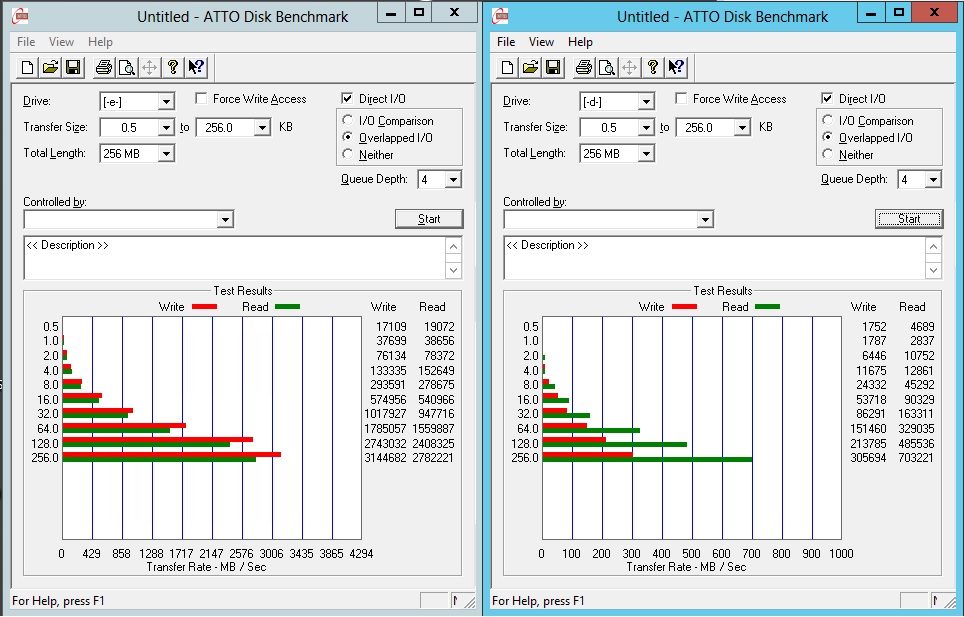Enable Force Write Access in right window
Screen dimensions: 964x617
(681, 98)
